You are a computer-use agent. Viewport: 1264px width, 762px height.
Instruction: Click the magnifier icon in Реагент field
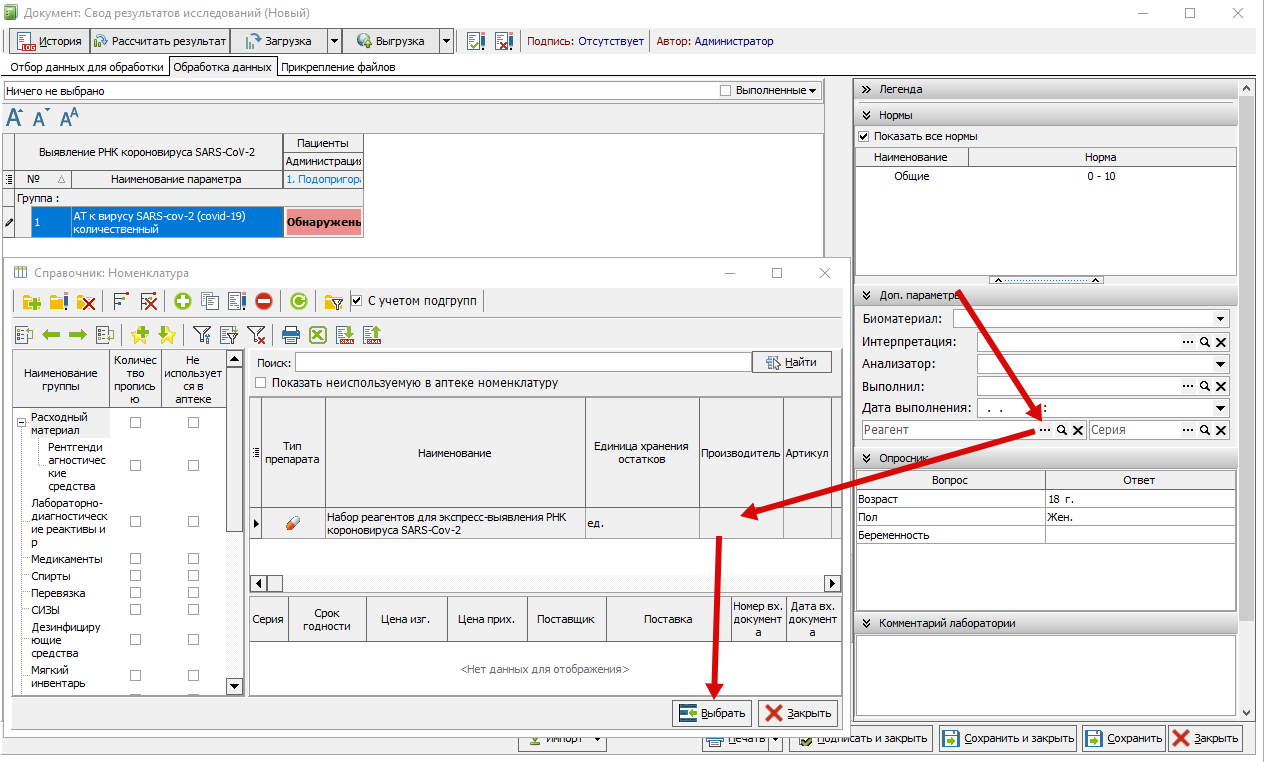pyautogui.click(x=1062, y=430)
